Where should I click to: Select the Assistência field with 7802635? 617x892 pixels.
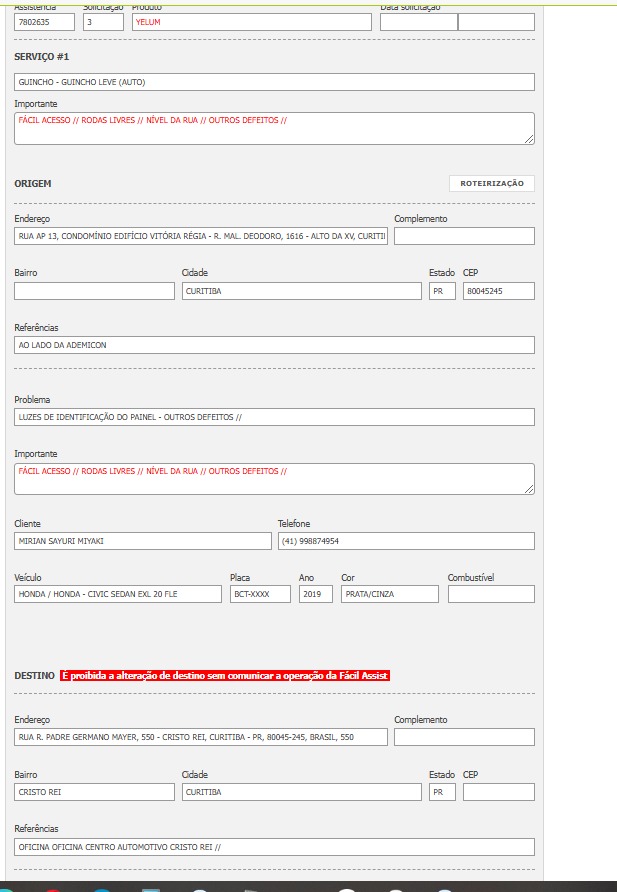pos(44,22)
